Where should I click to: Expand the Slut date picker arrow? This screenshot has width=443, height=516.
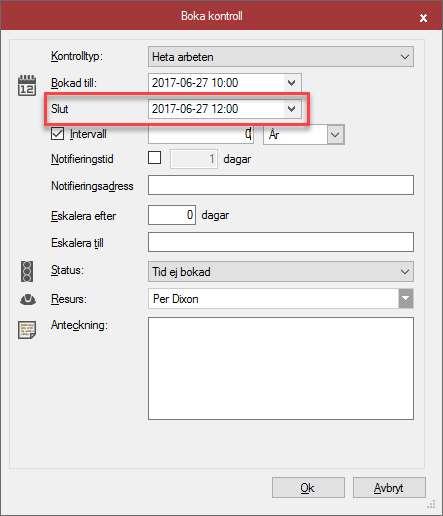(291, 109)
